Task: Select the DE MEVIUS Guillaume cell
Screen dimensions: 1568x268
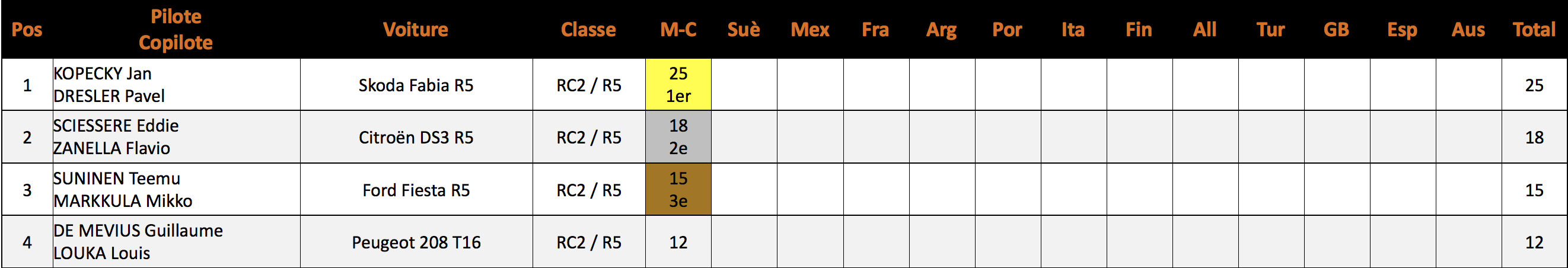Action: [177, 242]
